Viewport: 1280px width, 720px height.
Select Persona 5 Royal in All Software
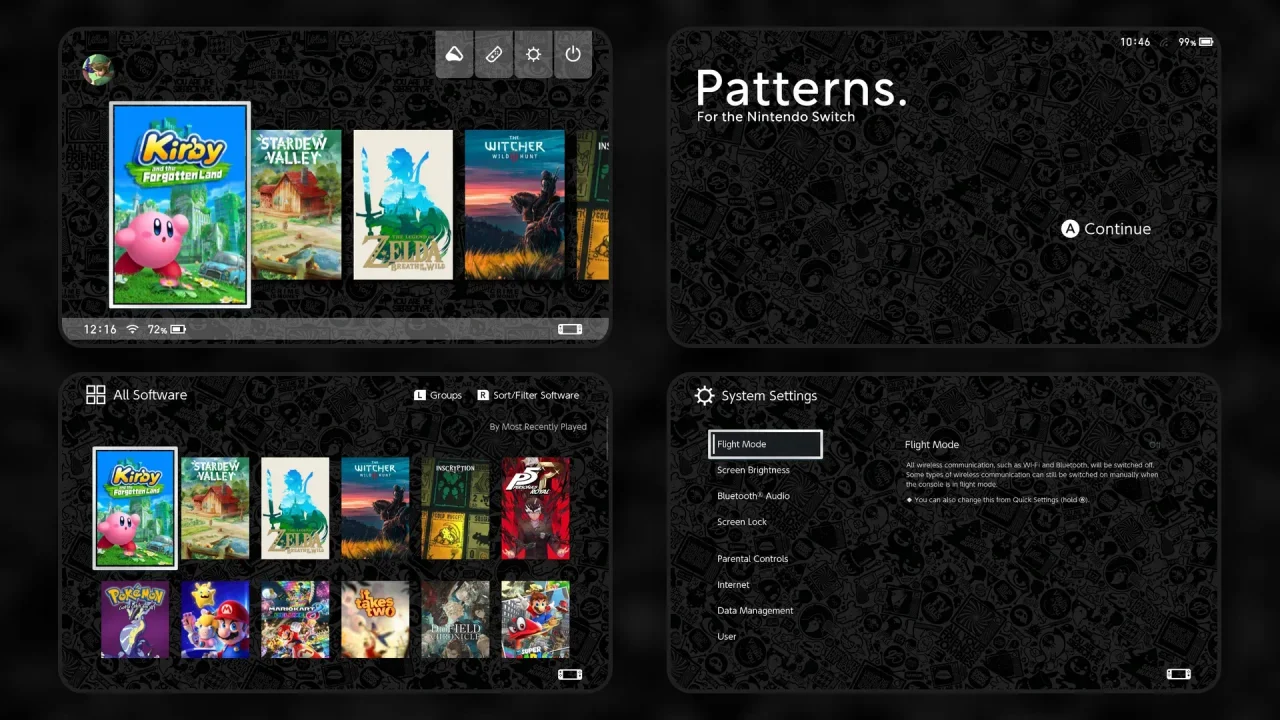[x=535, y=508]
